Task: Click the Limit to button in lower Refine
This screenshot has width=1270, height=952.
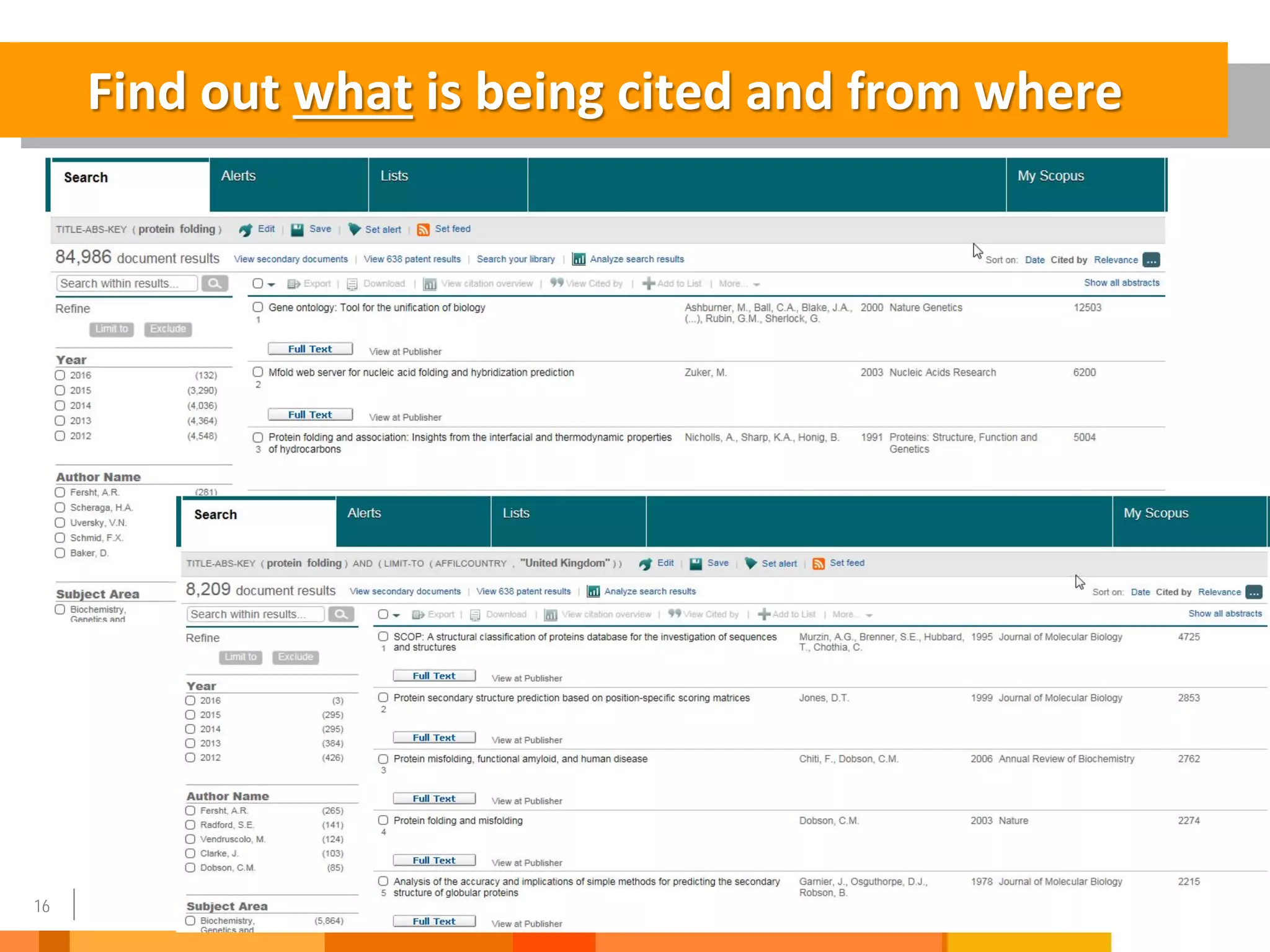Action: coord(241,657)
